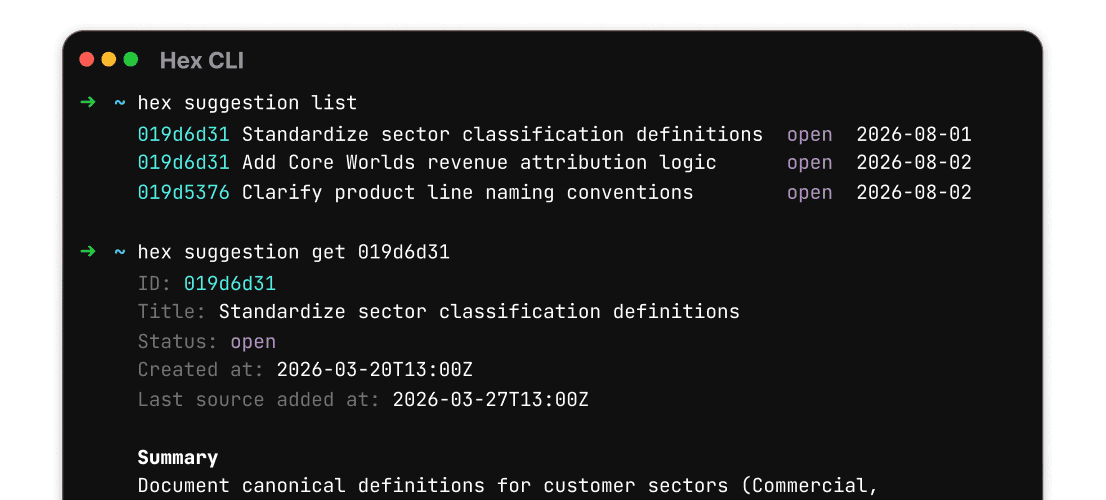1106x500 pixels.
Task: Click the green prompt arrow before 'hex suggestion list'
Action: point(87,102)
